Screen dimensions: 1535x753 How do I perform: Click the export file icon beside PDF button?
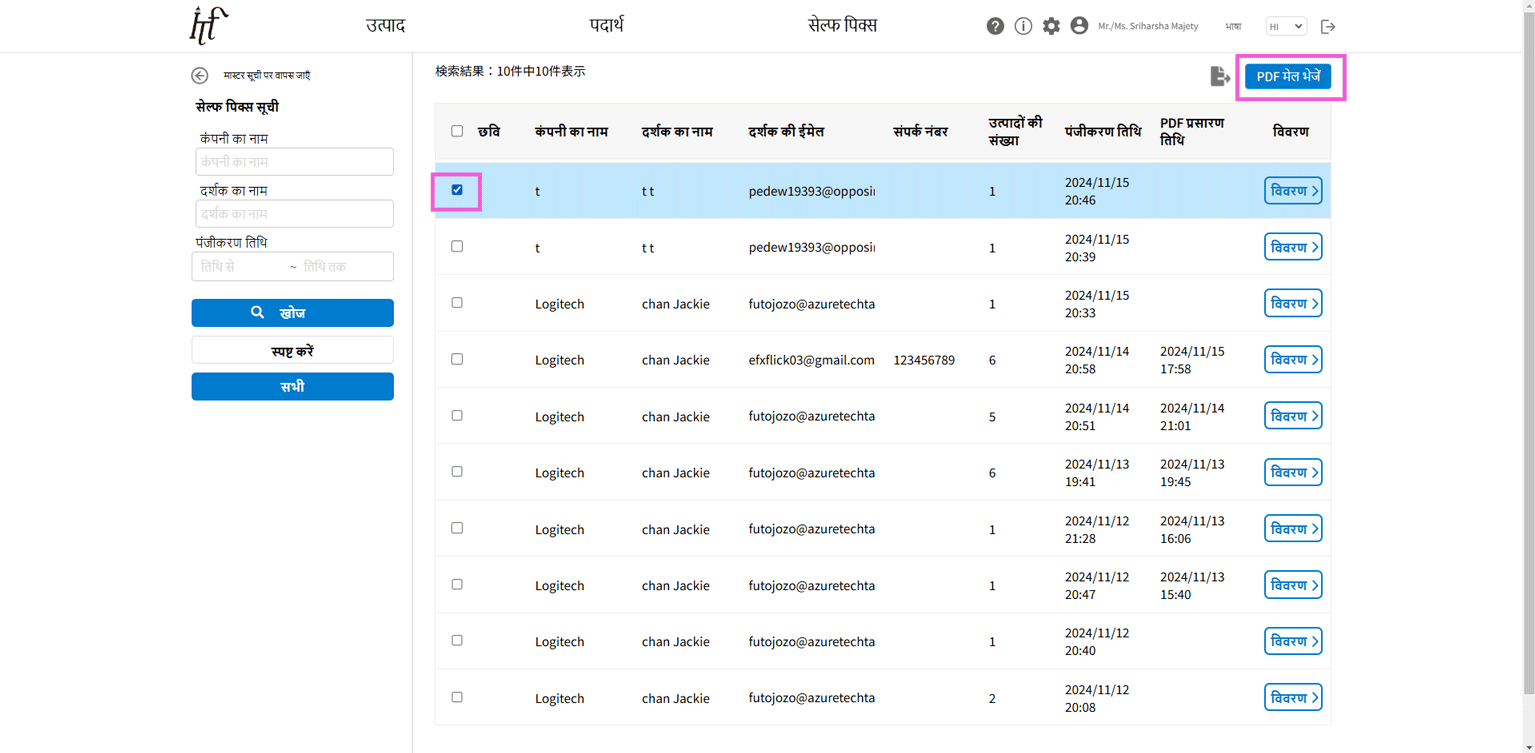1220,76
